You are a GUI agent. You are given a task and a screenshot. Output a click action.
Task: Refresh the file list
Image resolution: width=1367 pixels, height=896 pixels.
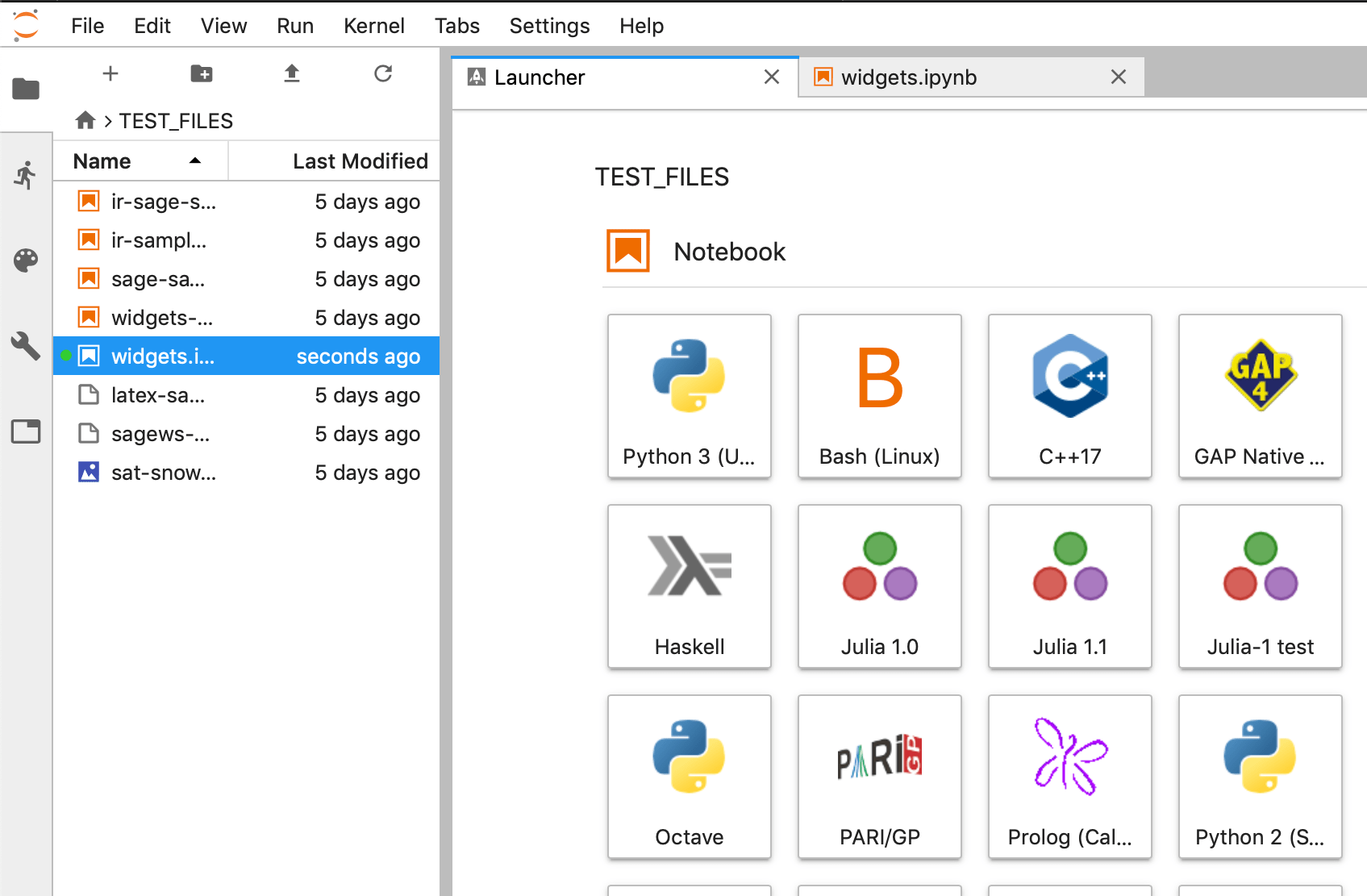click(x=382, y=73)
